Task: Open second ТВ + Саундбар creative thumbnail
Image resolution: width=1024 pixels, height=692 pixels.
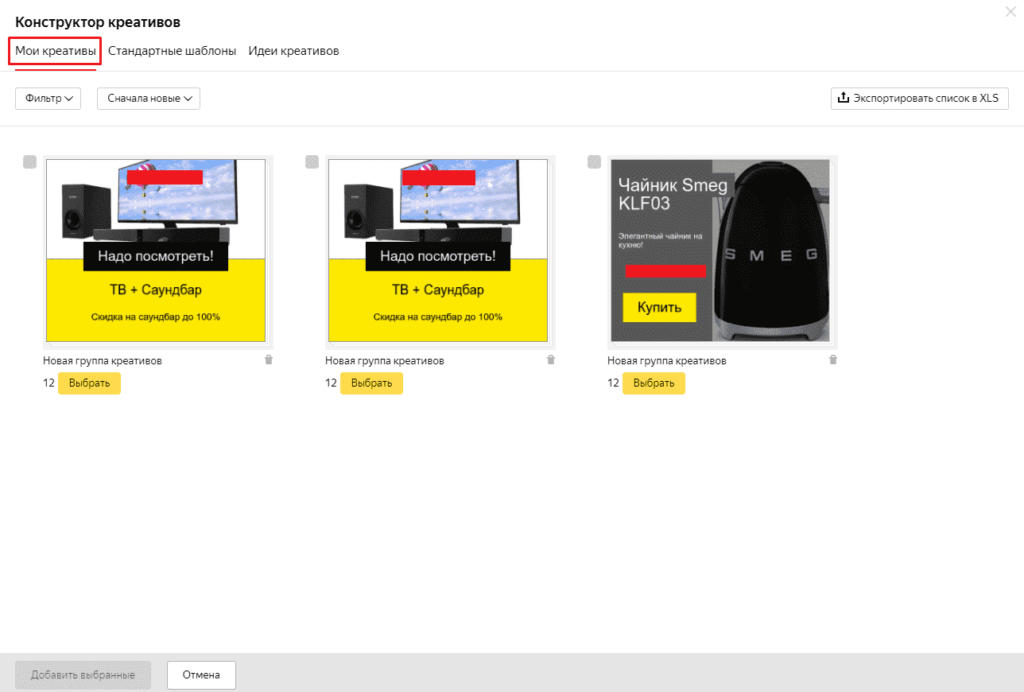Action: tap(438, 251)
